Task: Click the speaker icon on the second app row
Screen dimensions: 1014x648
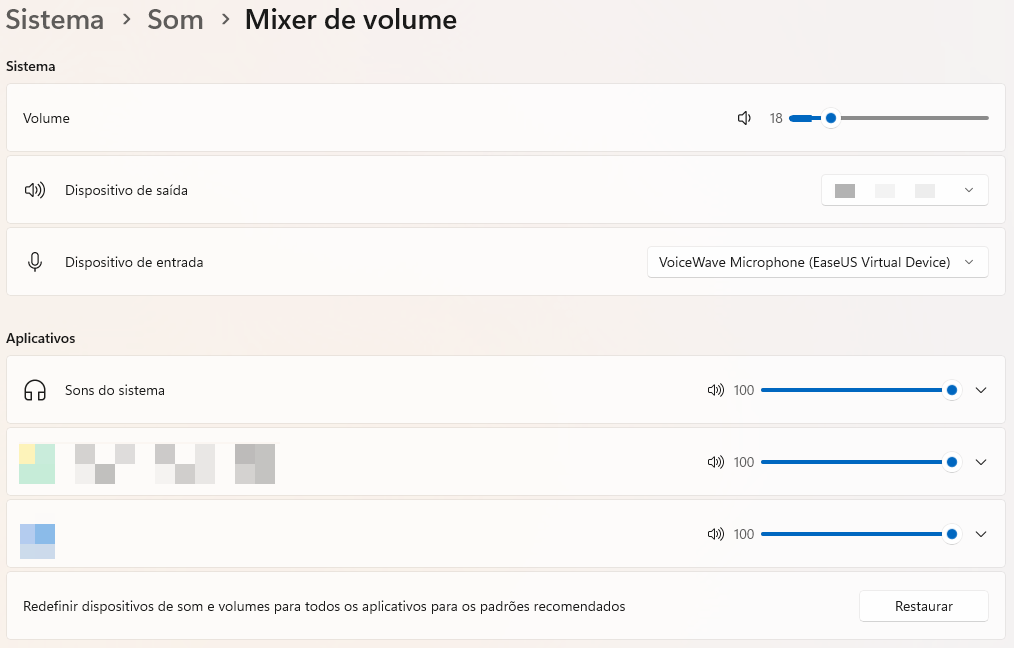Action: [x=716, y=462]
